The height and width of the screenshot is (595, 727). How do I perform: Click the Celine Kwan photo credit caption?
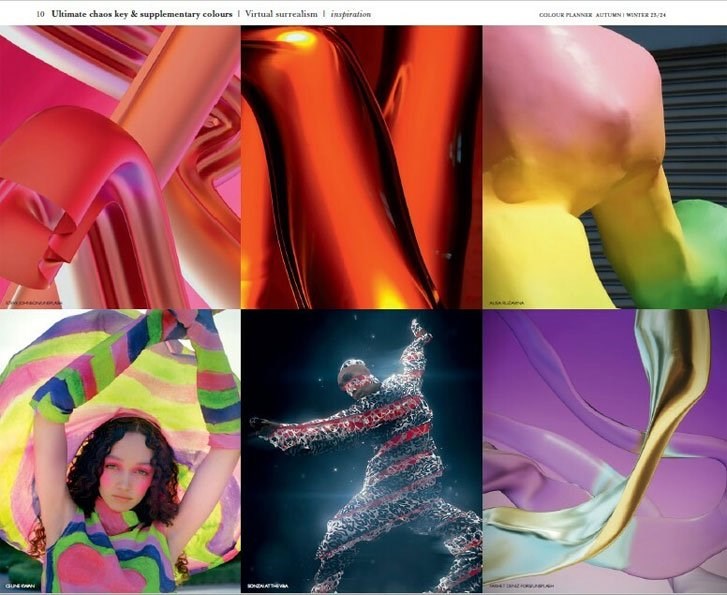pos(22,586)
